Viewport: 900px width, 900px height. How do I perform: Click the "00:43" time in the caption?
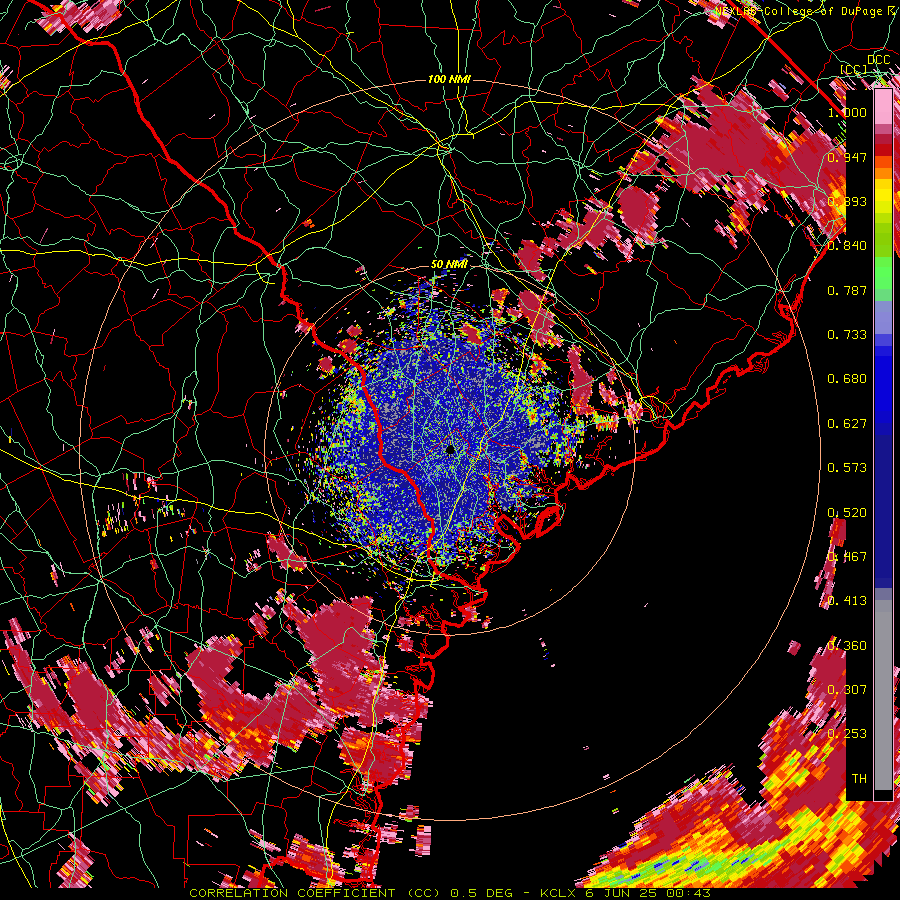point(689,893)
